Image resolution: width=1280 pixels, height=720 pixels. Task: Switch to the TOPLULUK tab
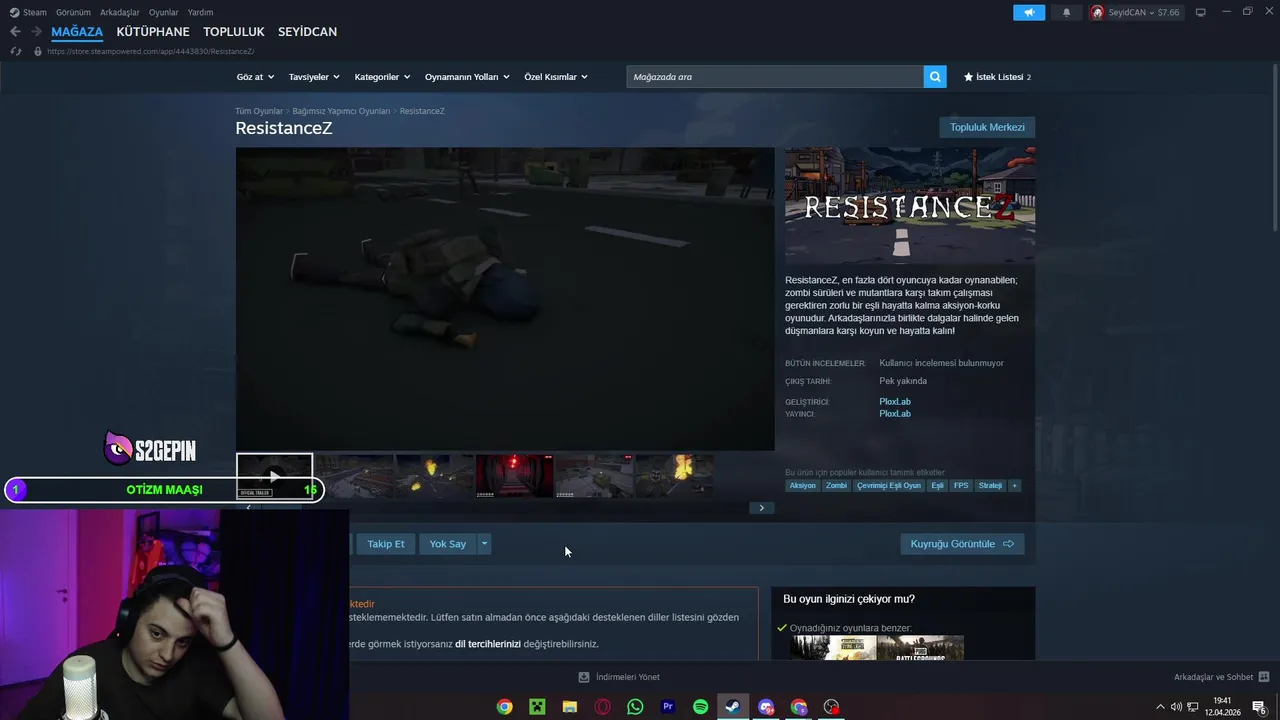tap(234, 32)
